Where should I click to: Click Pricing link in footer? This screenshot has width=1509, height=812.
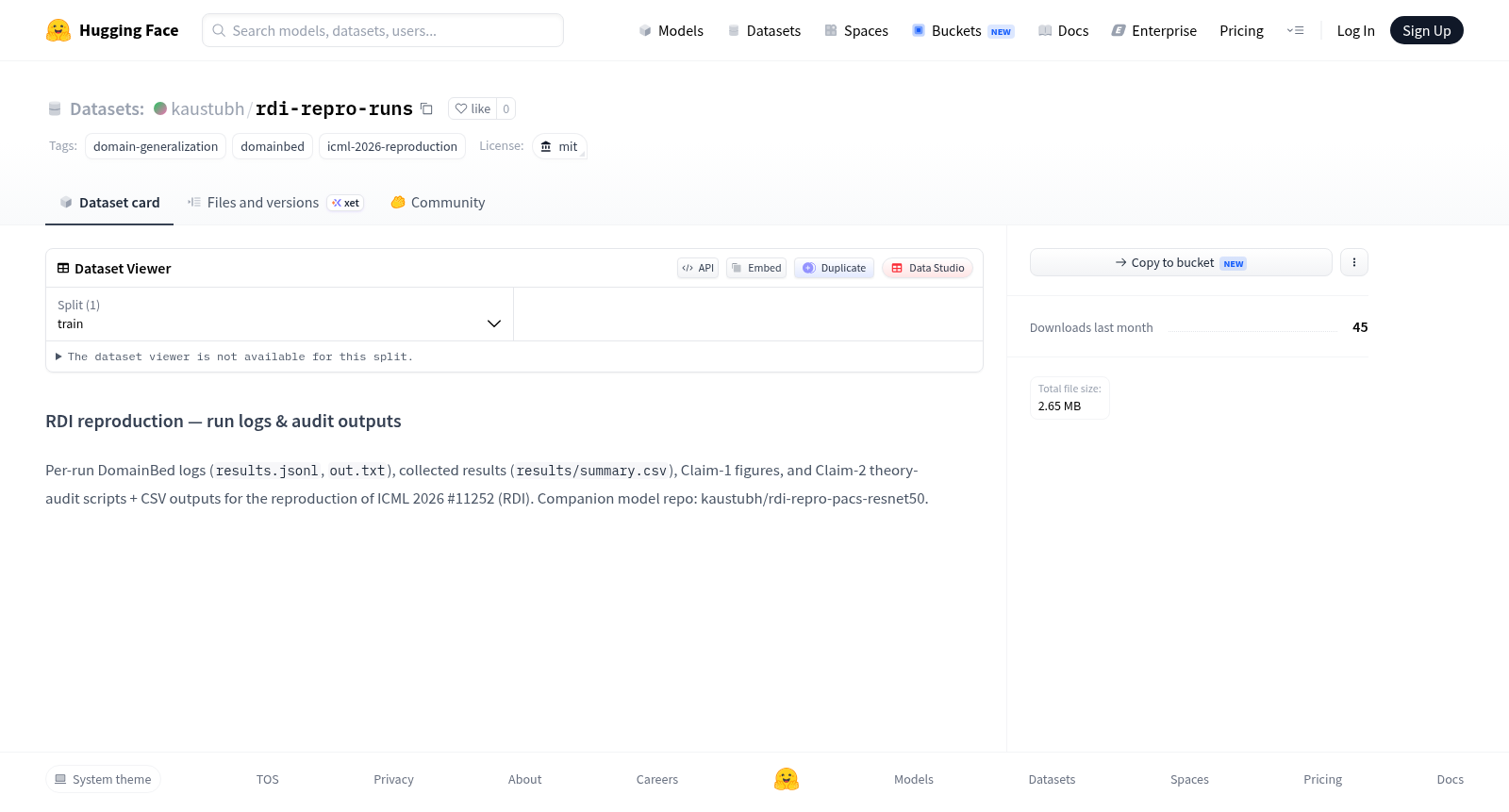point(1322,779)
